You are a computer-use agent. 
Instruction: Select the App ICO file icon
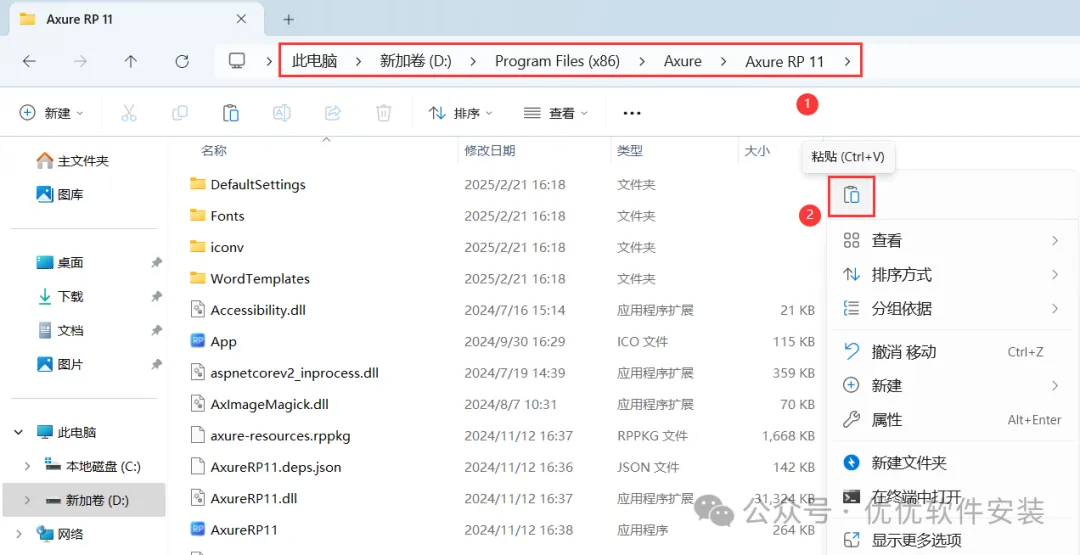(198, 342)
